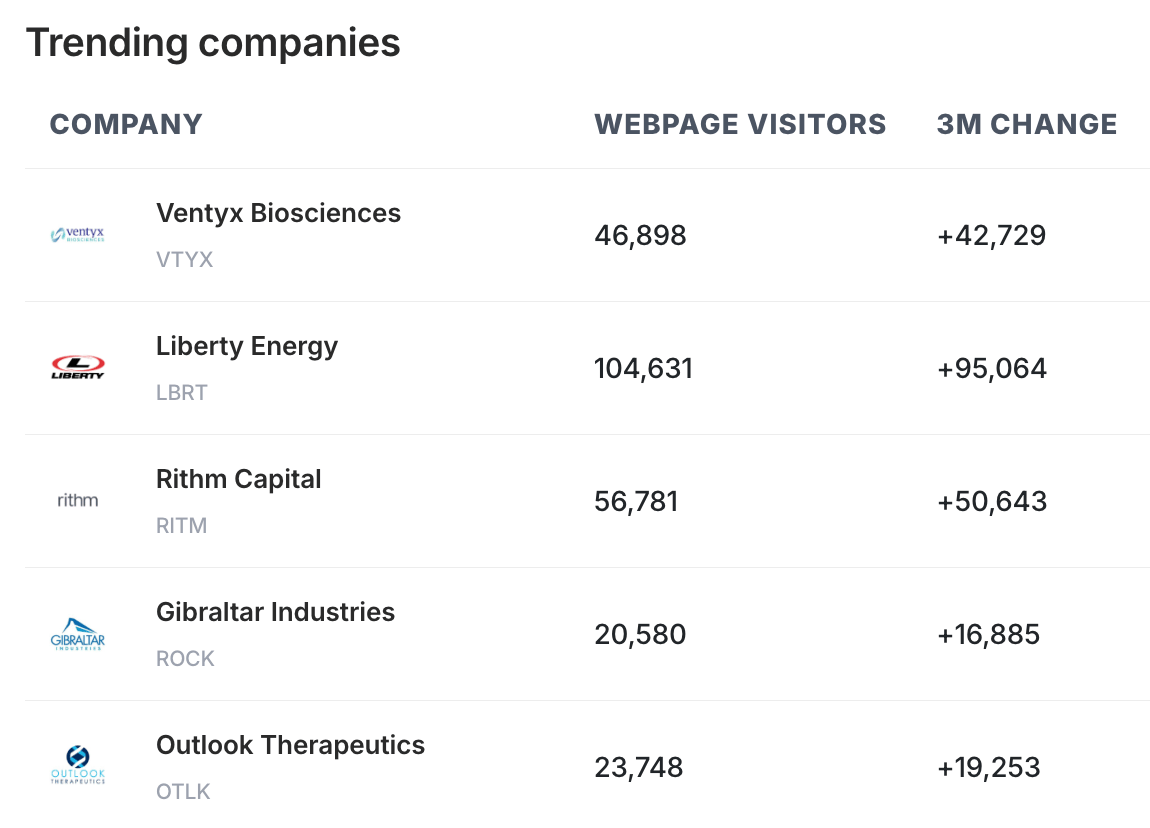Click the Gibraltar Industries logo icon
Screen dimensions: 1150x828
[x=78, y=634]
